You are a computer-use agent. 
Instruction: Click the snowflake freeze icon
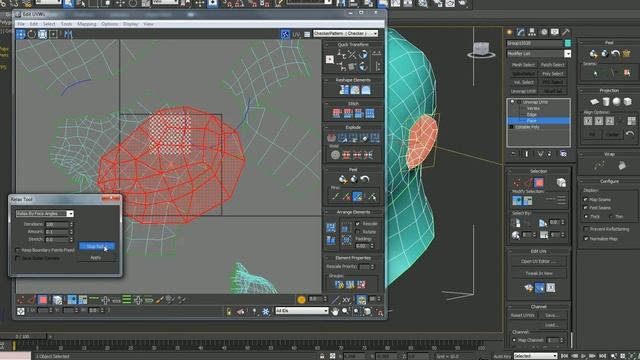(266, 311)
